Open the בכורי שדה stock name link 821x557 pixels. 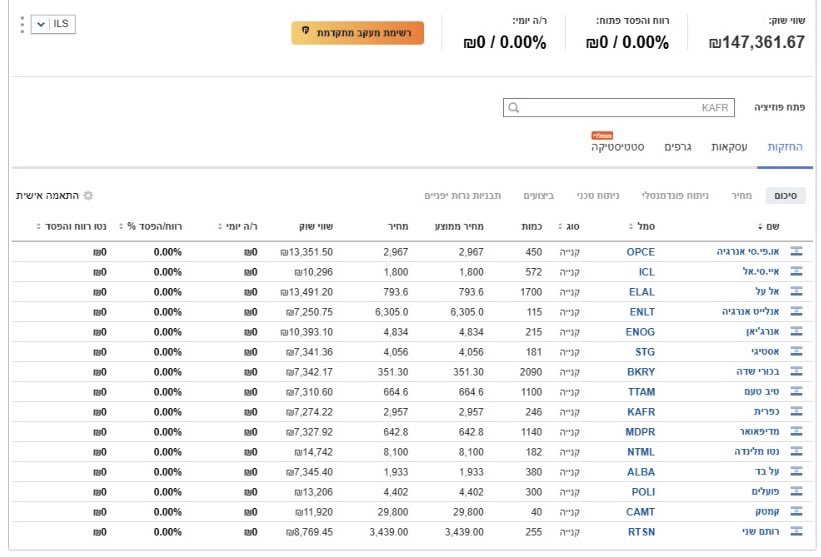(758, 372)
